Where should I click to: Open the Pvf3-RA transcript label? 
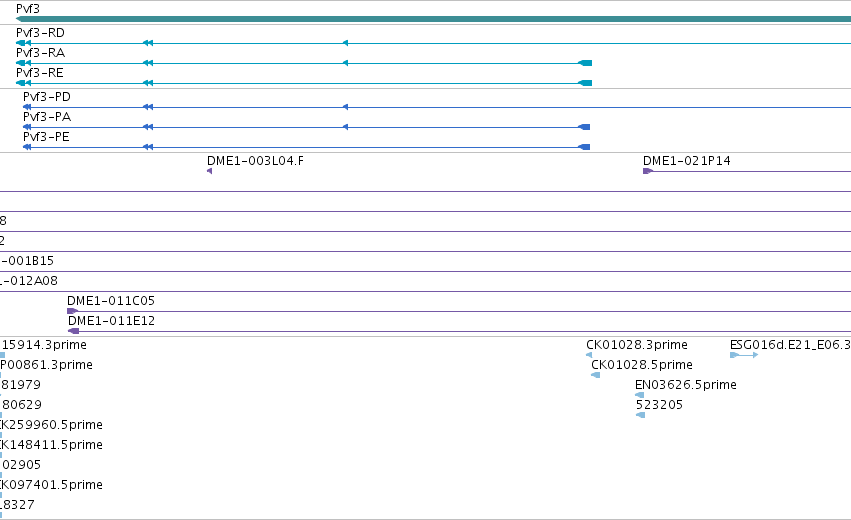click(x=40, y=53)
